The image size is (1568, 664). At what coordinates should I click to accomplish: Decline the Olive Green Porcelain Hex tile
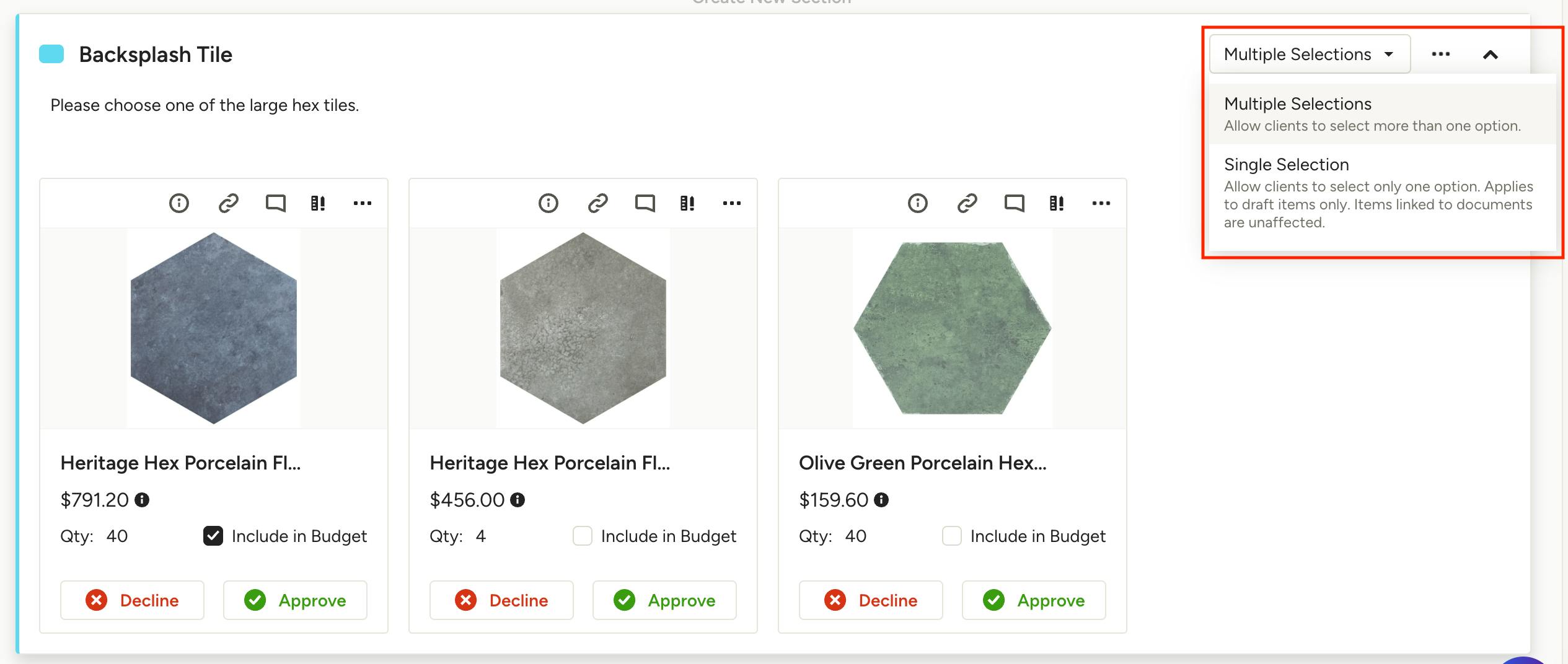pos(871,600)
